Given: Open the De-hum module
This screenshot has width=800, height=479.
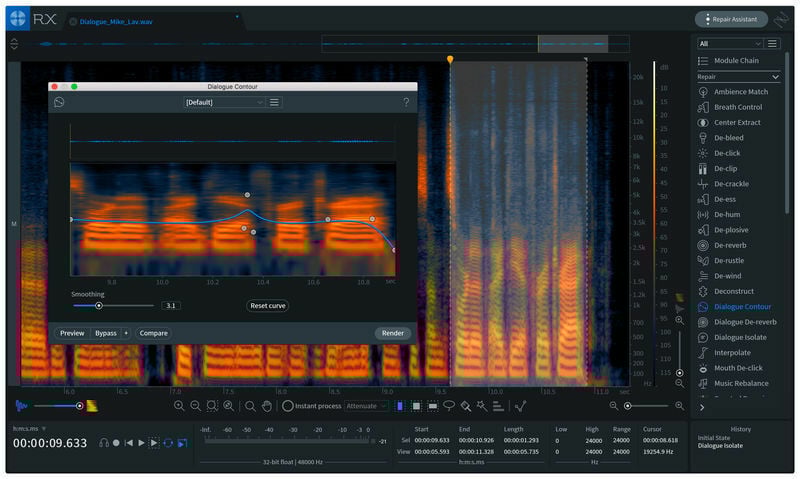Looking at the screenshot, I should click(719, 214).
